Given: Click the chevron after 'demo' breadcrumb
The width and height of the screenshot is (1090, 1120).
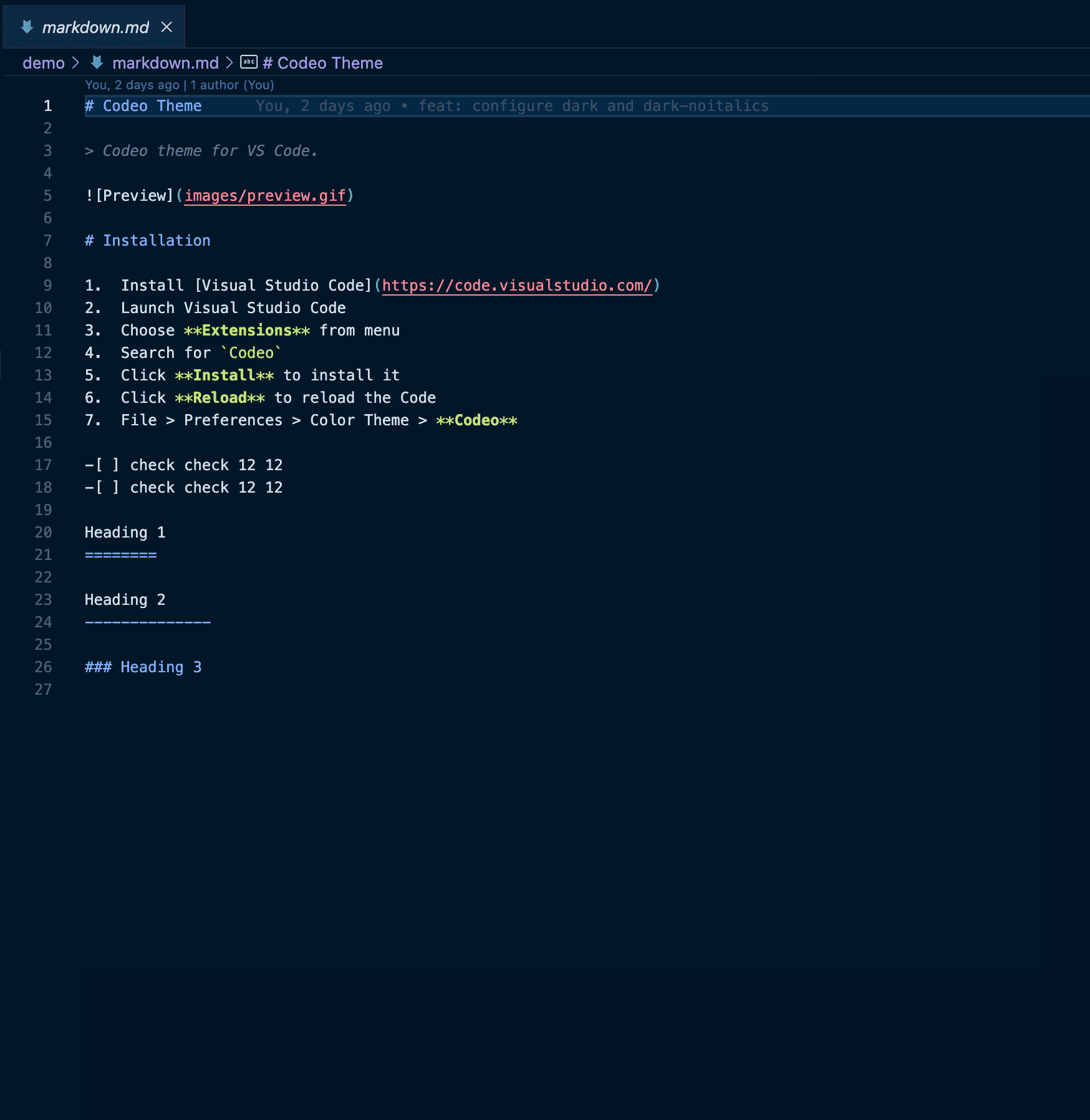Looking at the screenshot, I should point(75,63).
